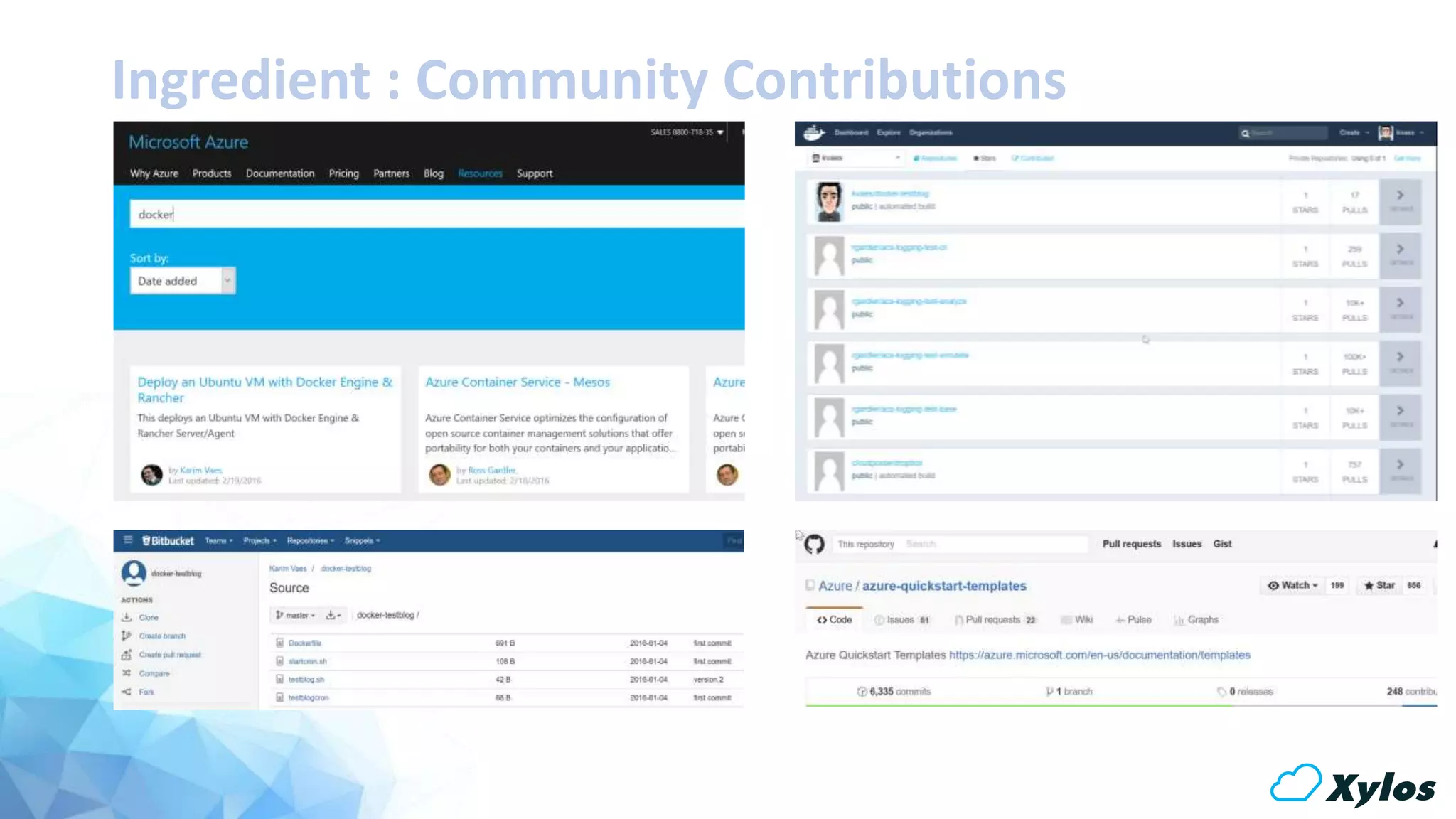
Task: Click the Create pull request icon in Bitbucket
Action: 127,654
